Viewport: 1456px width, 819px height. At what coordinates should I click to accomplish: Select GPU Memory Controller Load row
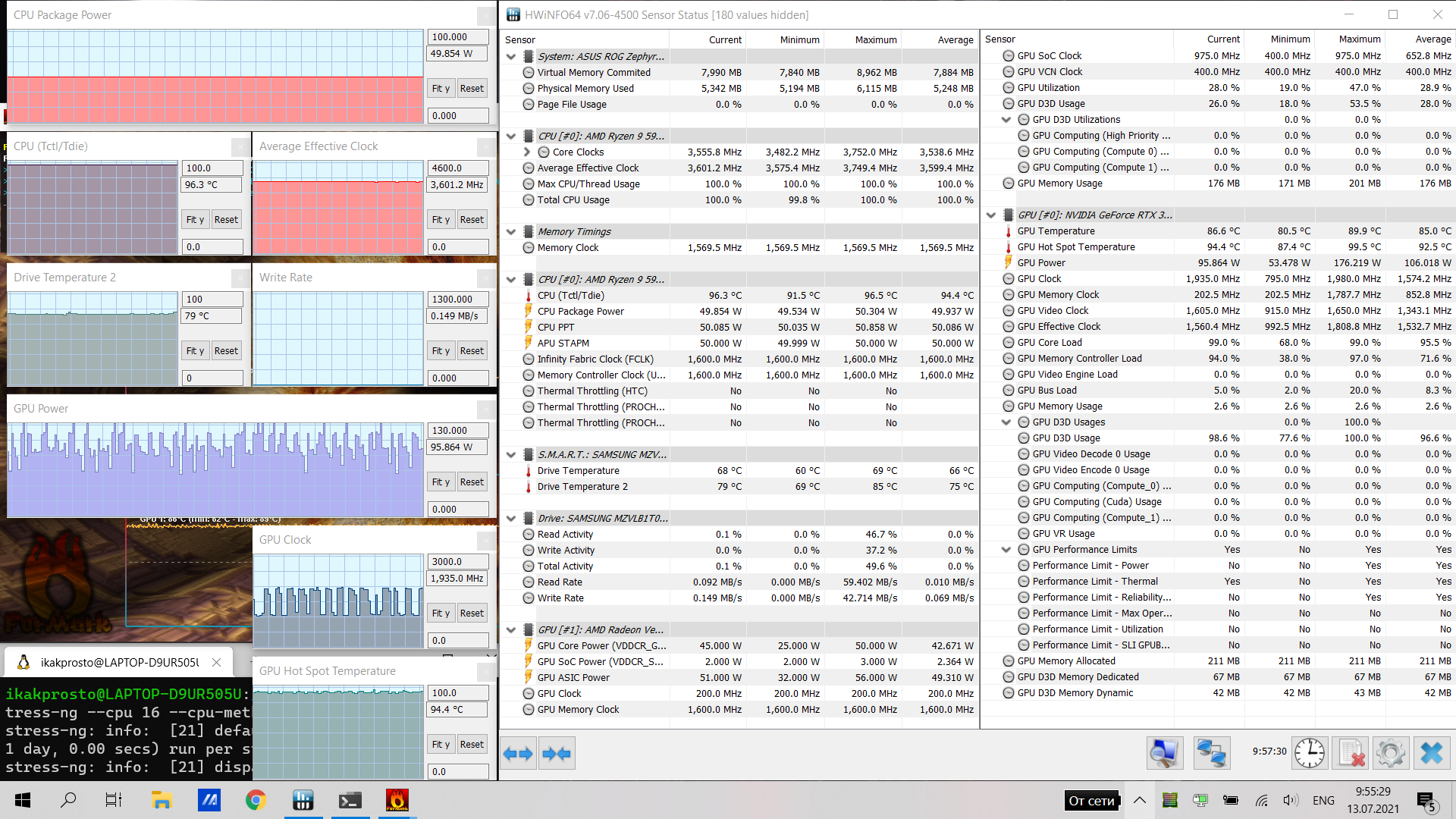click(x=1218, y=359)
